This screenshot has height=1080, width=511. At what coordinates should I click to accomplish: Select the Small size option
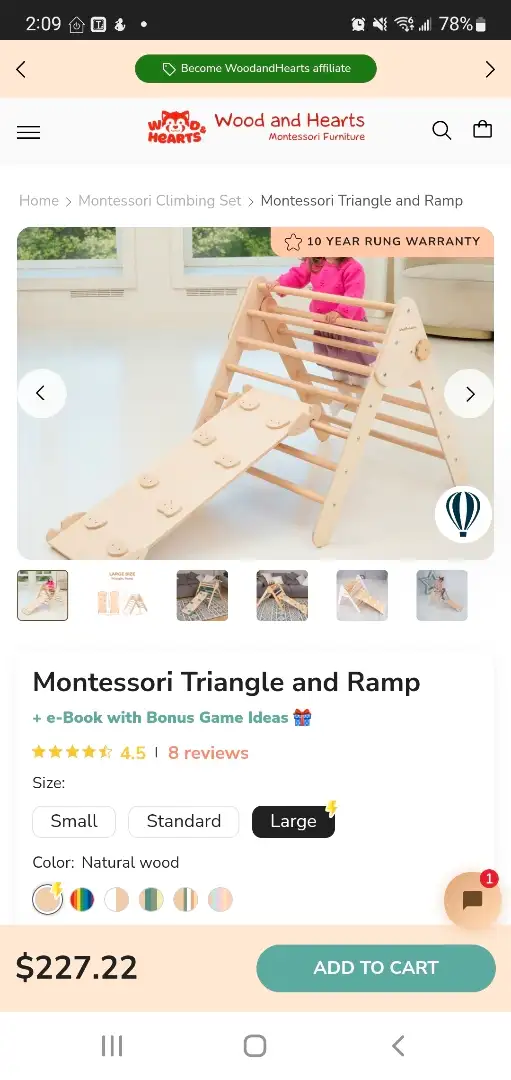pyautogui.click(x=74, y=821)
